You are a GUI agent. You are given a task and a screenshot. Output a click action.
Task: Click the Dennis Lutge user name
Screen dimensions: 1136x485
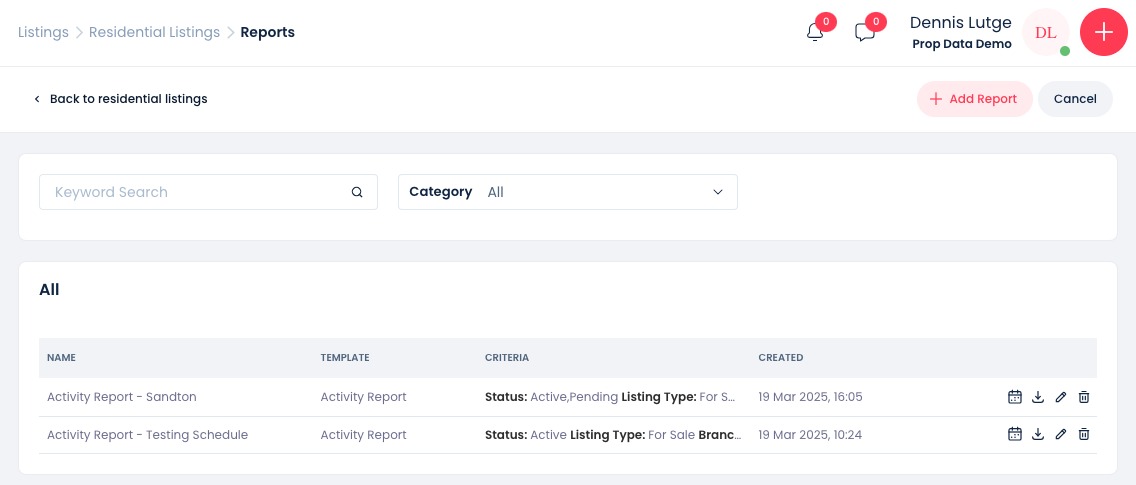(x=960, y=22)
